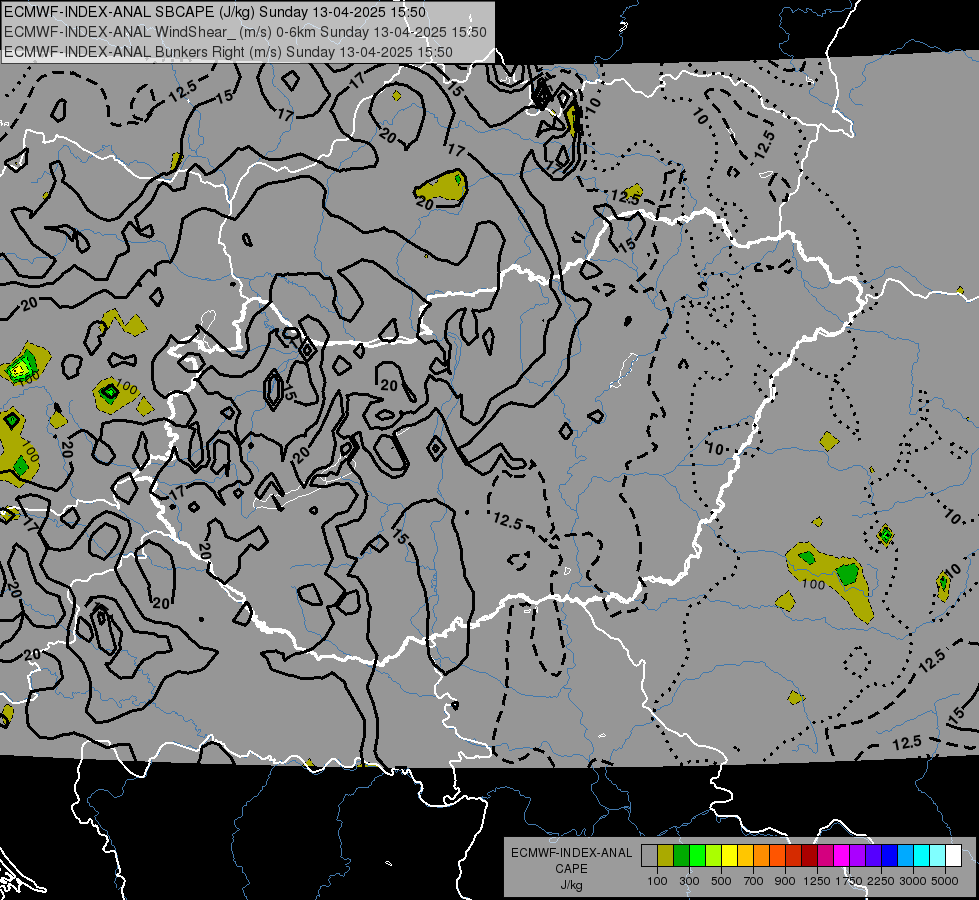Click the 700 tick label in legend
The image size is (979, 900).
754,881
